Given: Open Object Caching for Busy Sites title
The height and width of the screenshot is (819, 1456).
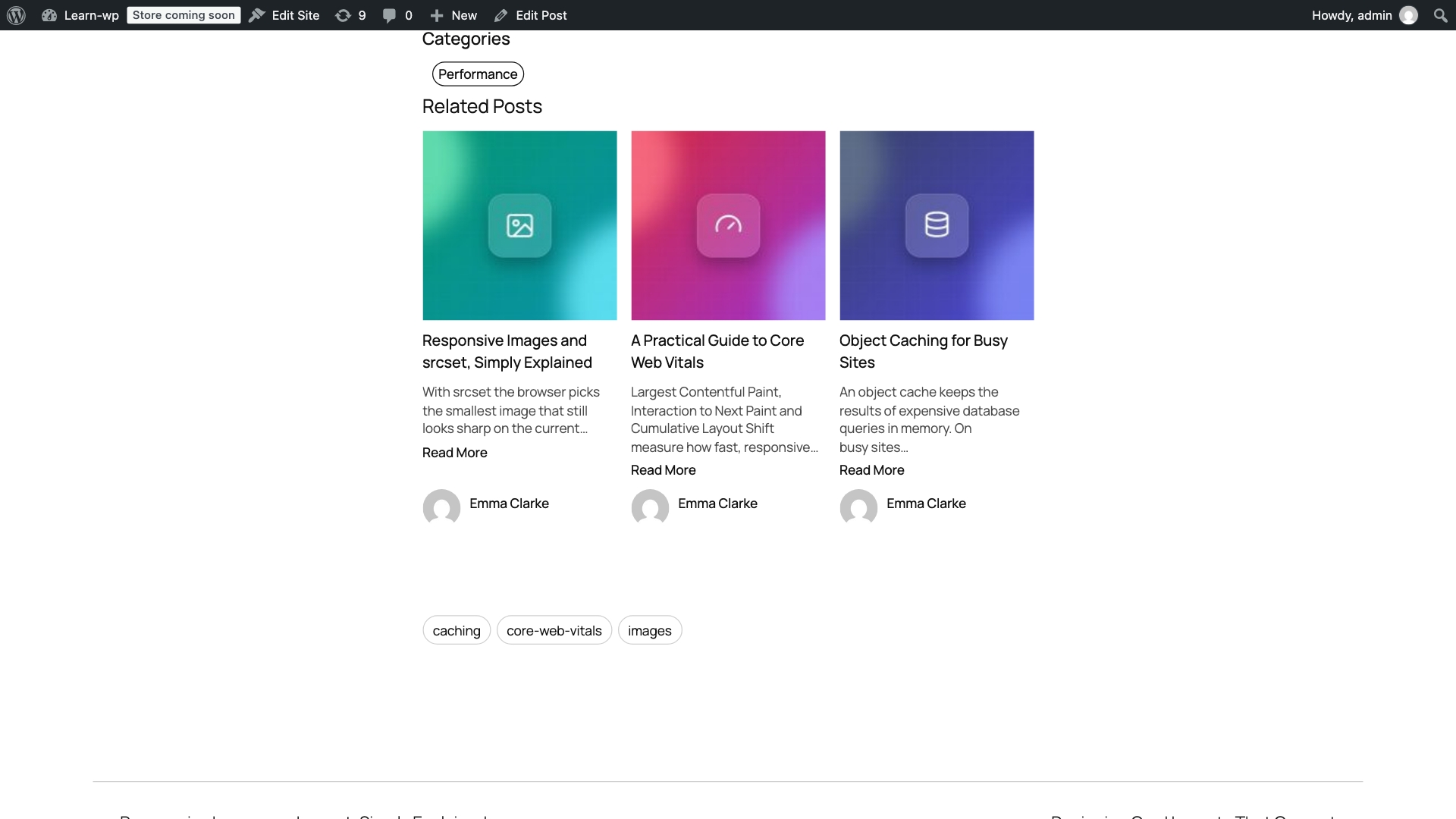Looking at the screenshot, I should pos(923,351).
